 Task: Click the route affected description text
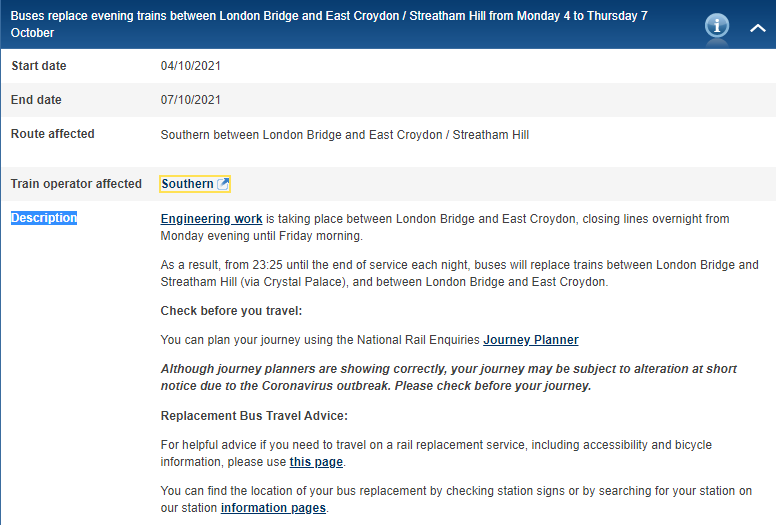tap(344, 134)
